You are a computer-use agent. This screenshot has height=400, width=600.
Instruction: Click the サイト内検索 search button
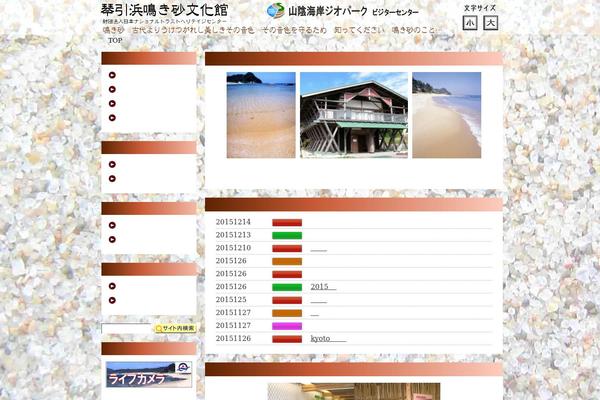click(x=175, y=328)
